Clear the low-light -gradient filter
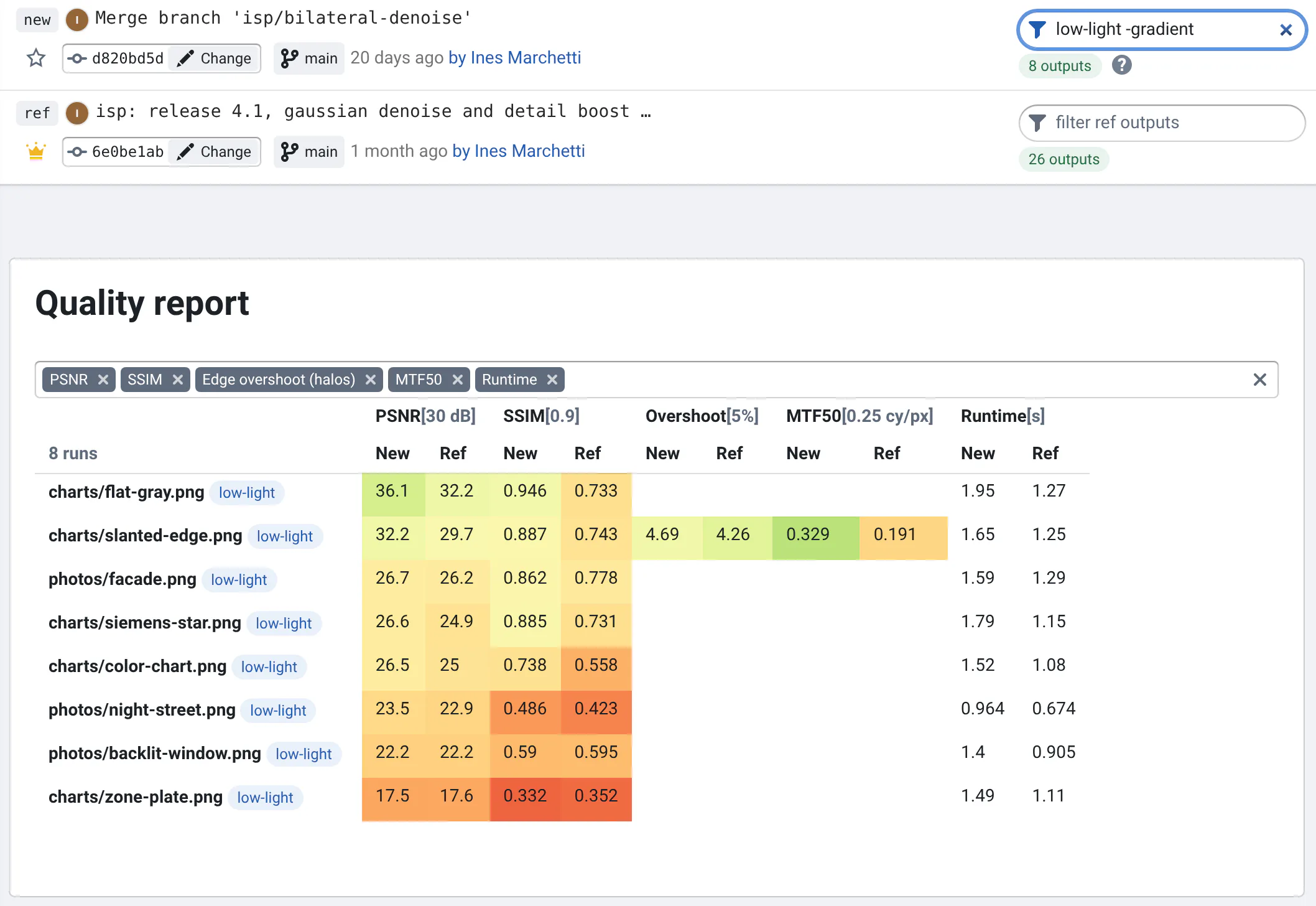The image size is (1316, 906). [1286, 29]
